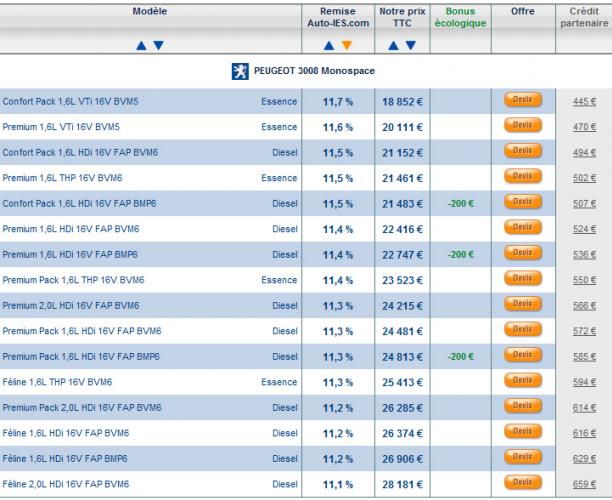Select model Premium 1,6L THP 16V BVM6
Viewport: 612px width, 500px height.
point(62,178)
